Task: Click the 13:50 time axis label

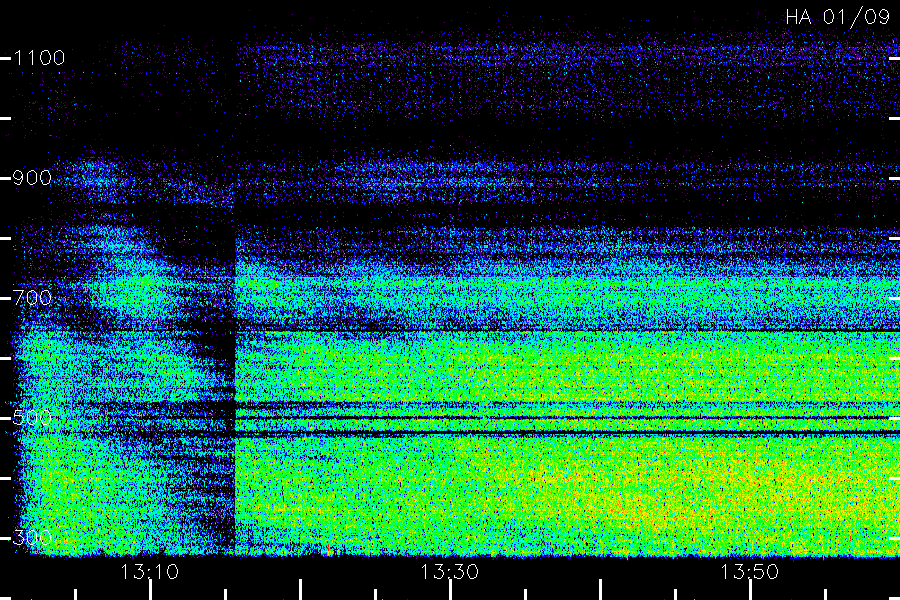Action: [x=750, y=572]
